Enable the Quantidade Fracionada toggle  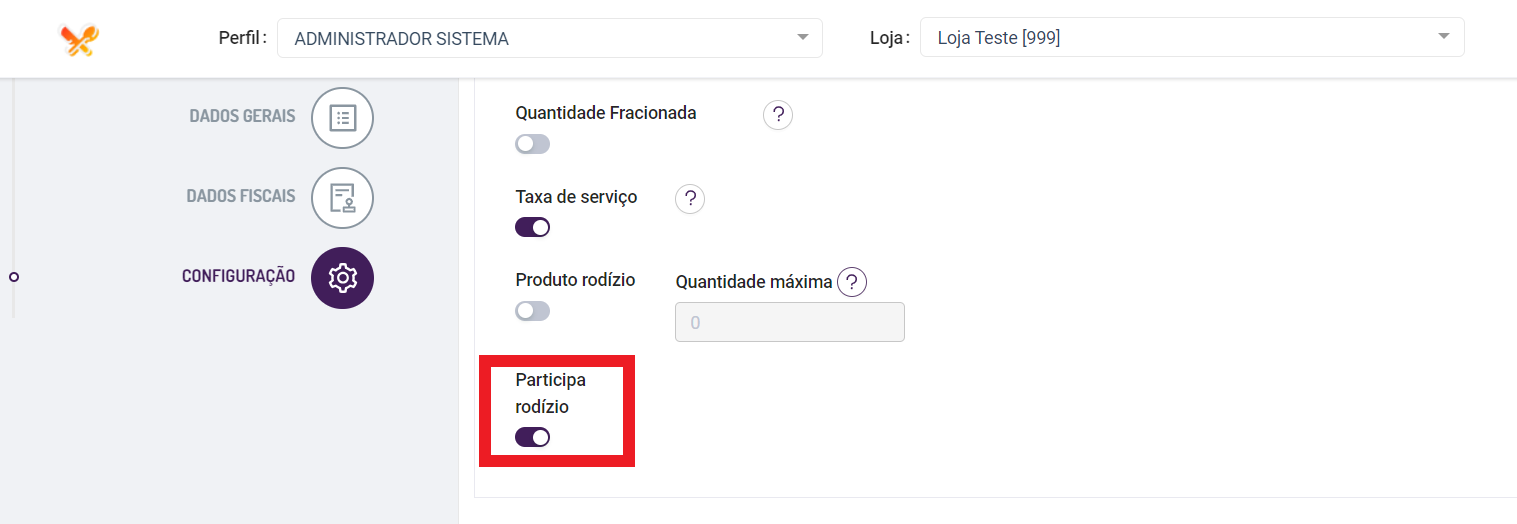(532, 144)
